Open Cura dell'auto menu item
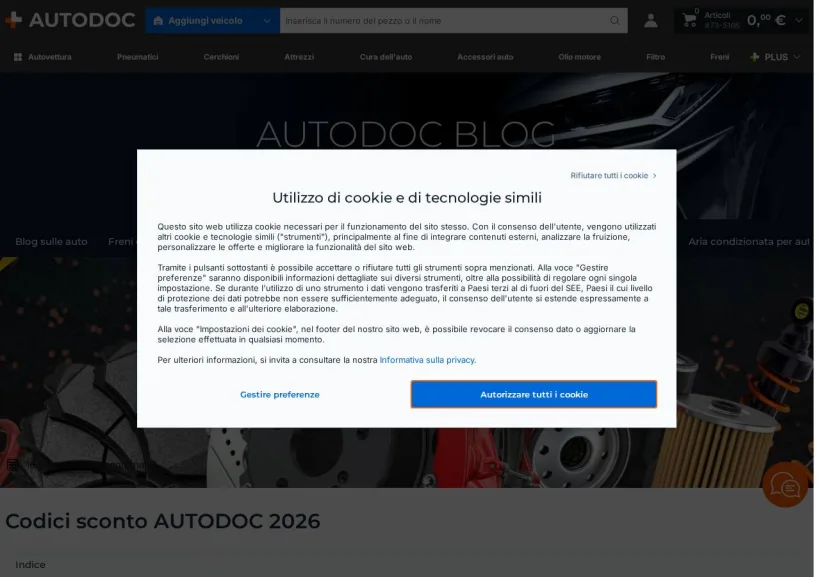 [x=386, y=57]
